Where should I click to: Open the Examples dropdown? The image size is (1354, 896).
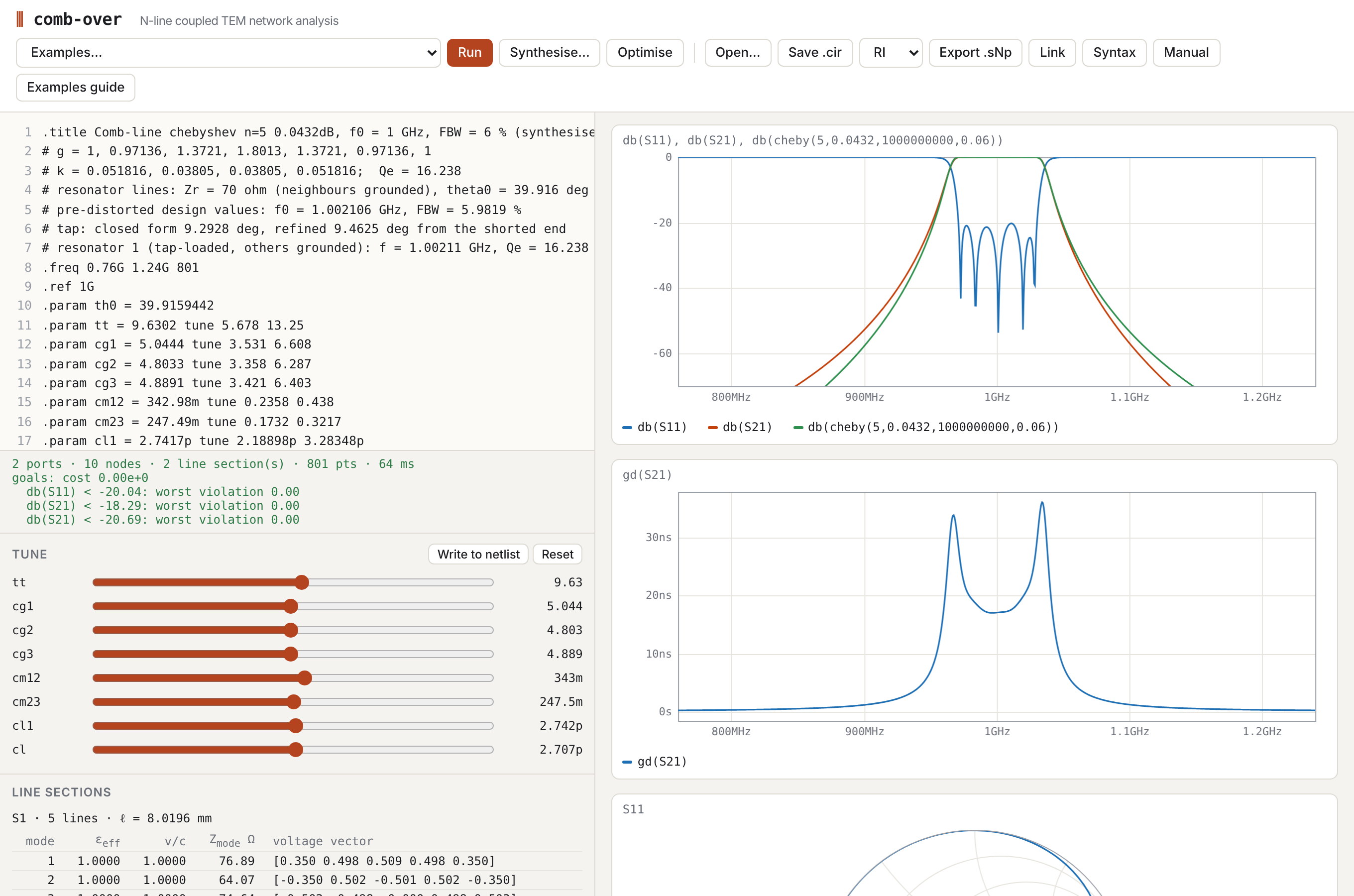228,53
